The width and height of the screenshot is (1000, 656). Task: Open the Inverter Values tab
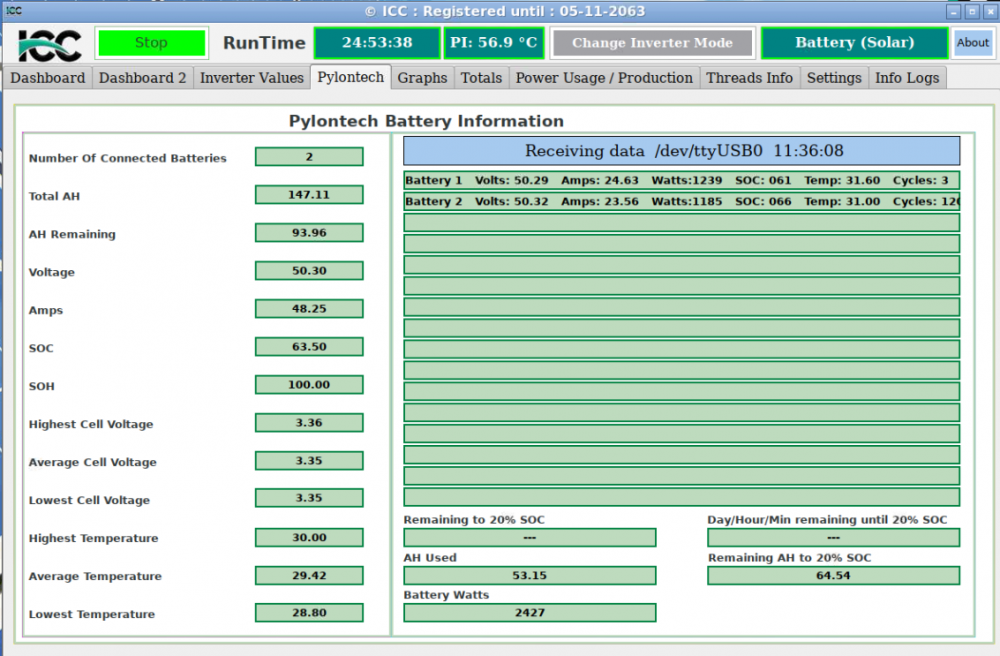[x=252, y=78]
